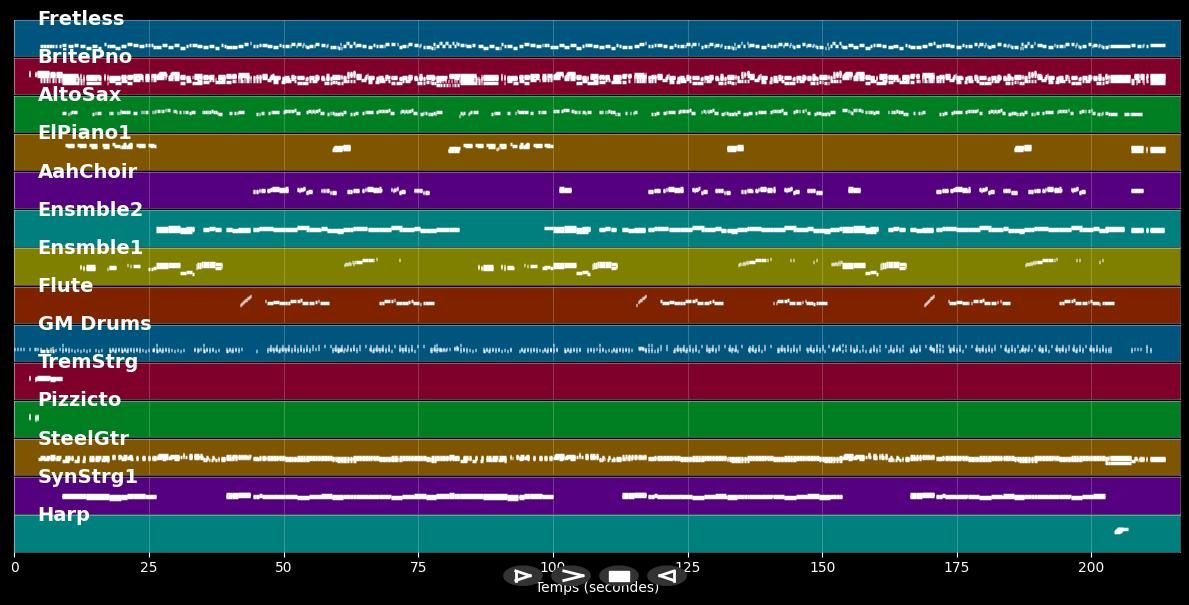The image size is (1189, 605).
Task: Click the Flute track name
Action: [65, 286]
